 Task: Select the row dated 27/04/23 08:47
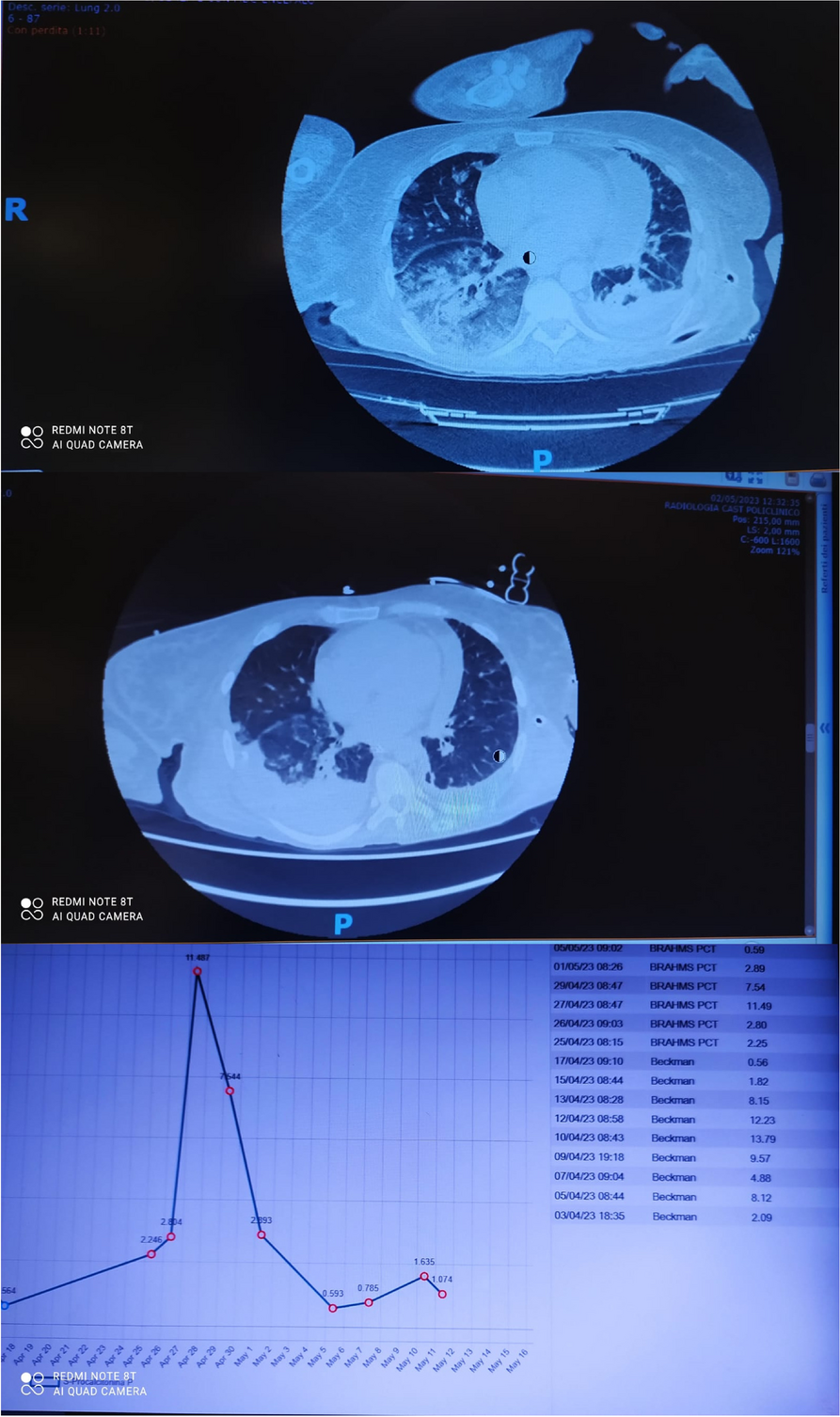click(693, 1005)
